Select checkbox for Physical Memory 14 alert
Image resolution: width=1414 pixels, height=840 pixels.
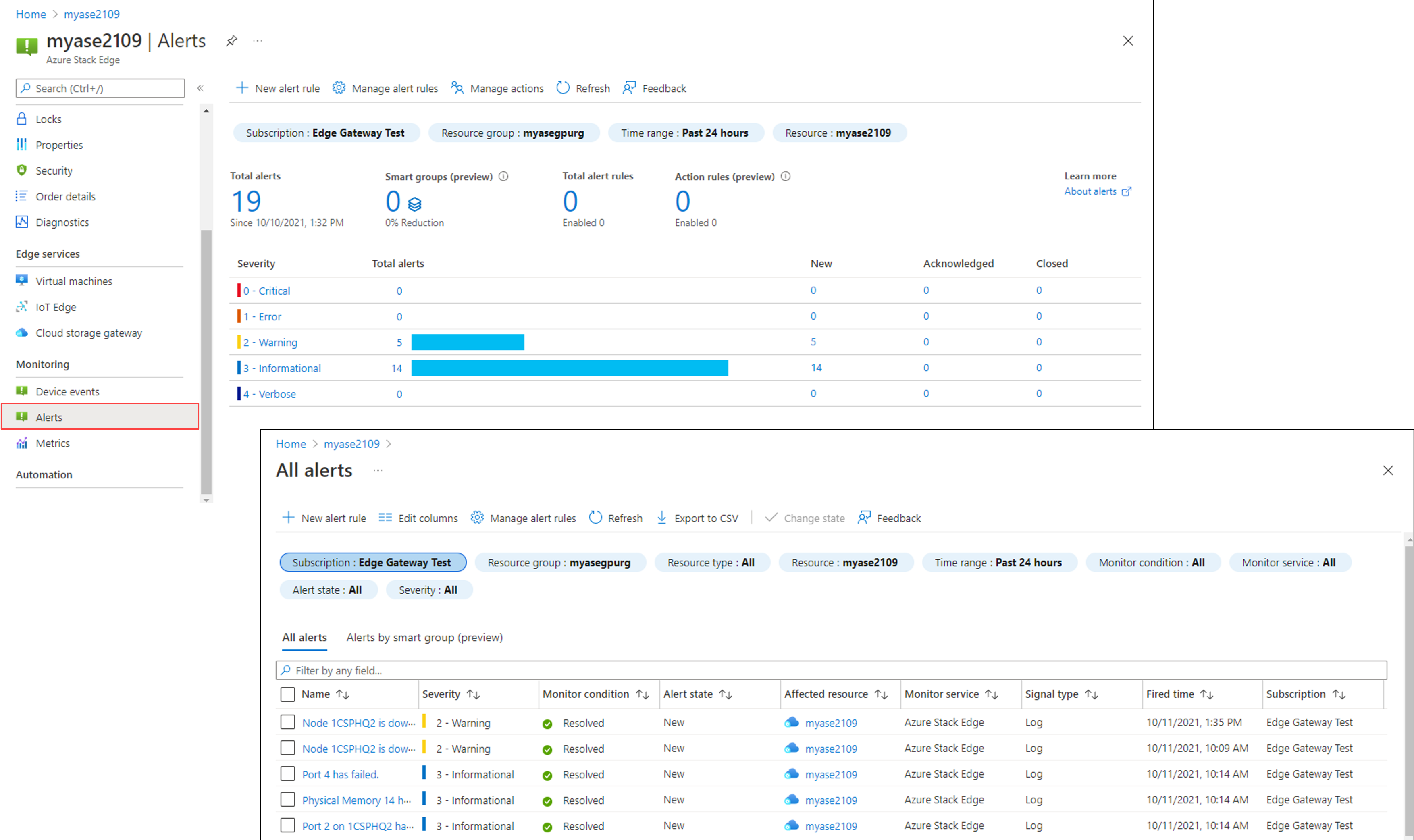287,800
